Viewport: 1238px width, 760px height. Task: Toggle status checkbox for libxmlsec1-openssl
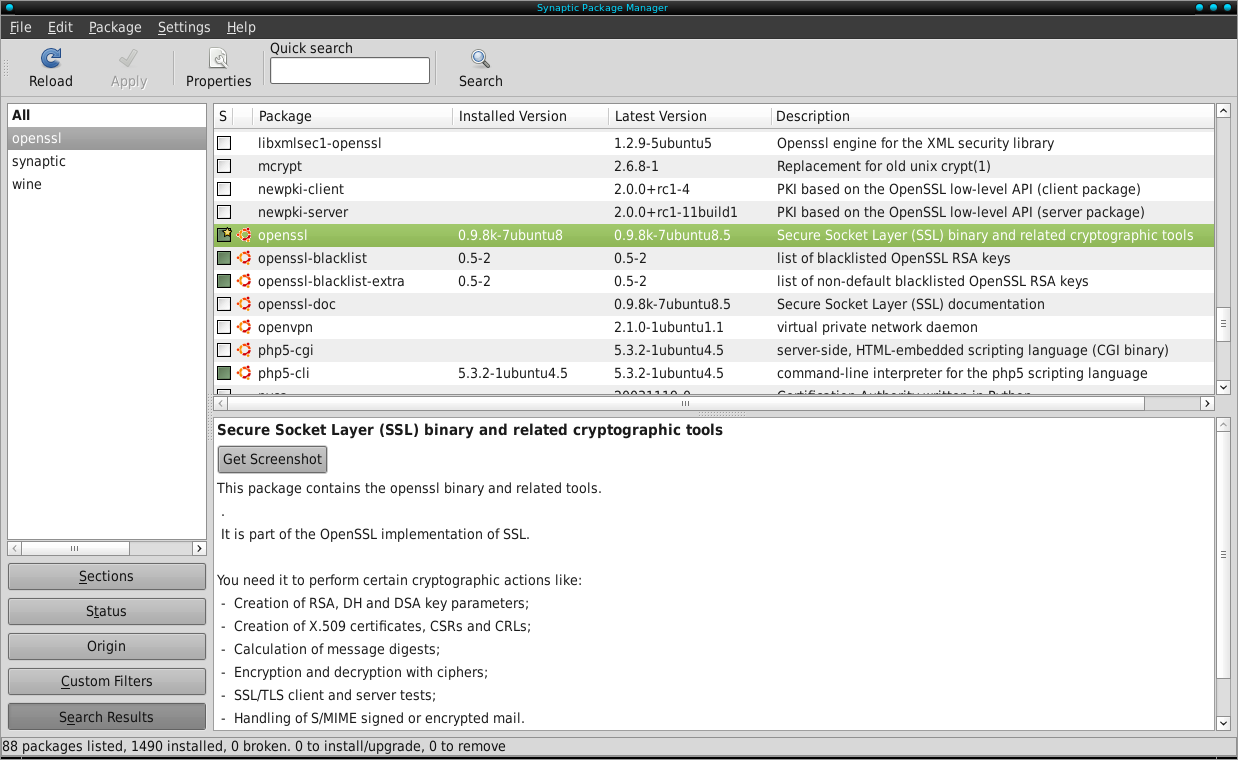pyautogui.click(x=224, y=143)
